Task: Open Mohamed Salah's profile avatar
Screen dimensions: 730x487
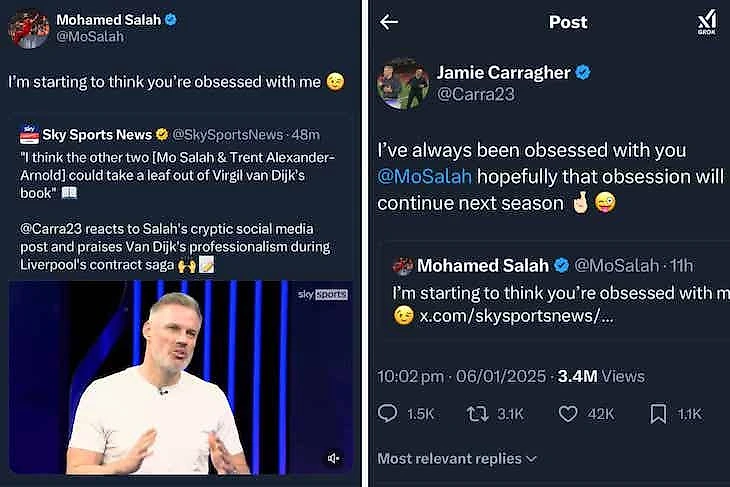Action: [x=28, y=29]
